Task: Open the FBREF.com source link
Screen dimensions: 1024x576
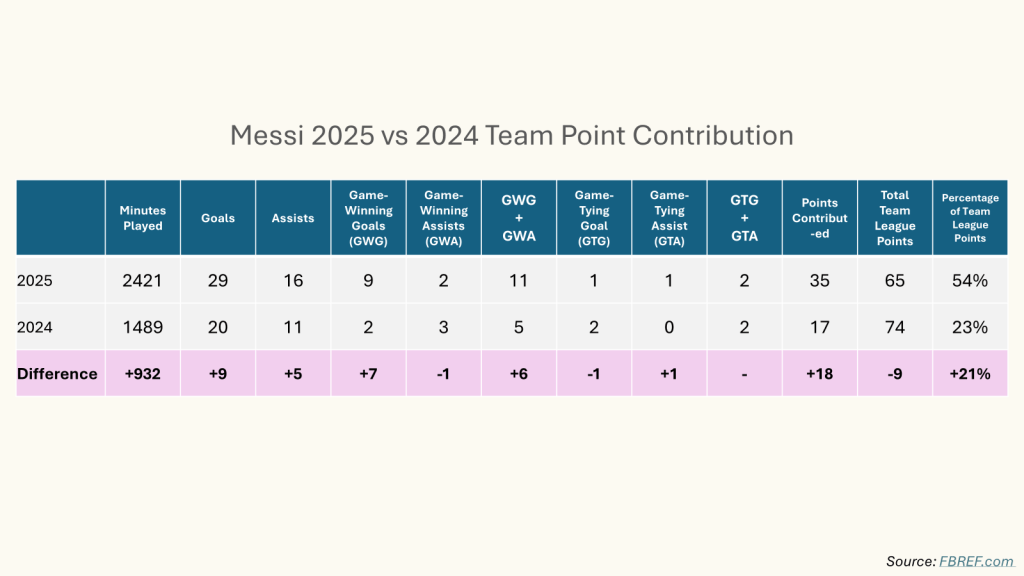Action: [x=978, y=561]
